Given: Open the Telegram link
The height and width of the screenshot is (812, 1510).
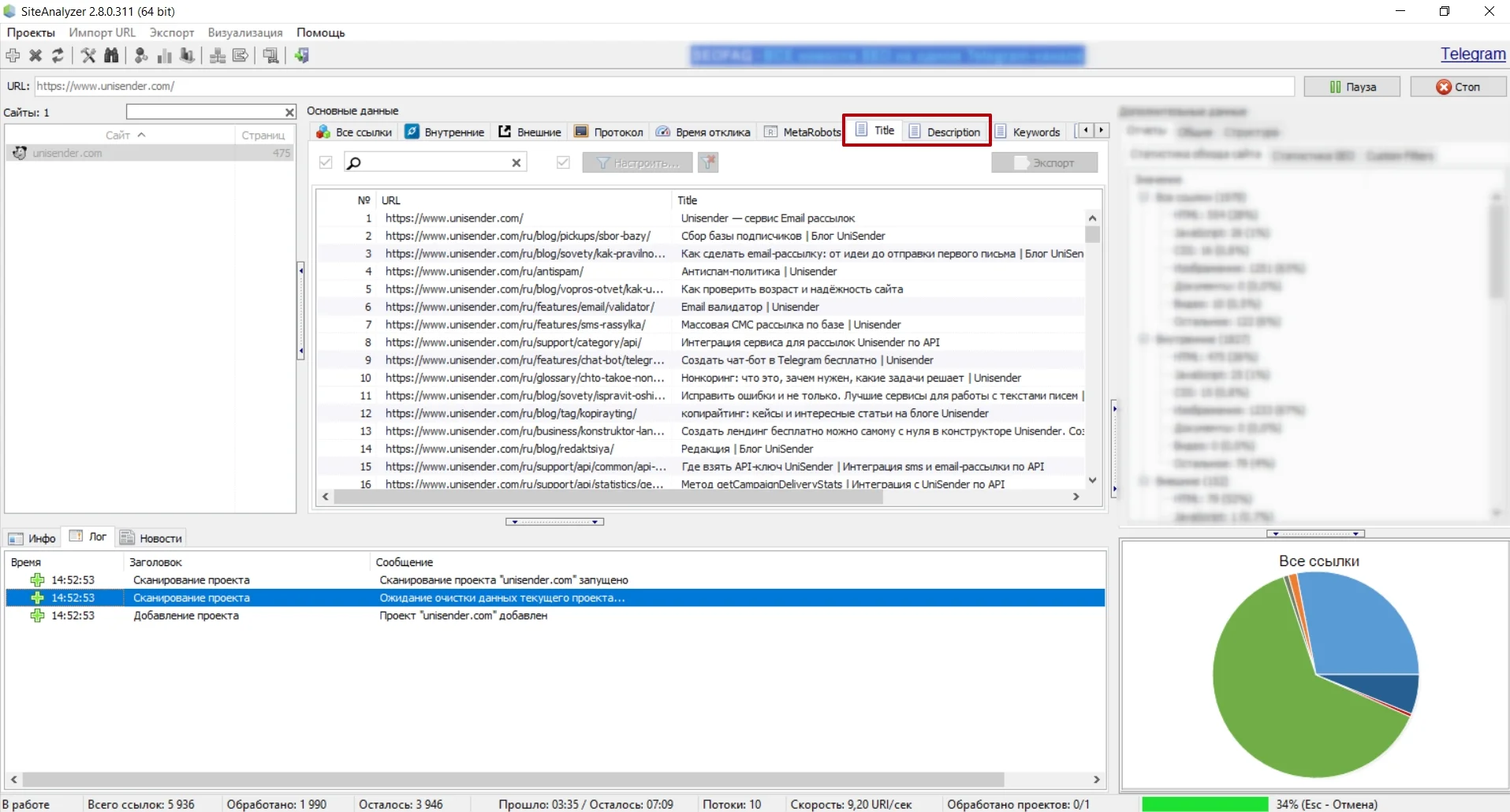Looking at the screenshot, I should tap(1472, 54).
